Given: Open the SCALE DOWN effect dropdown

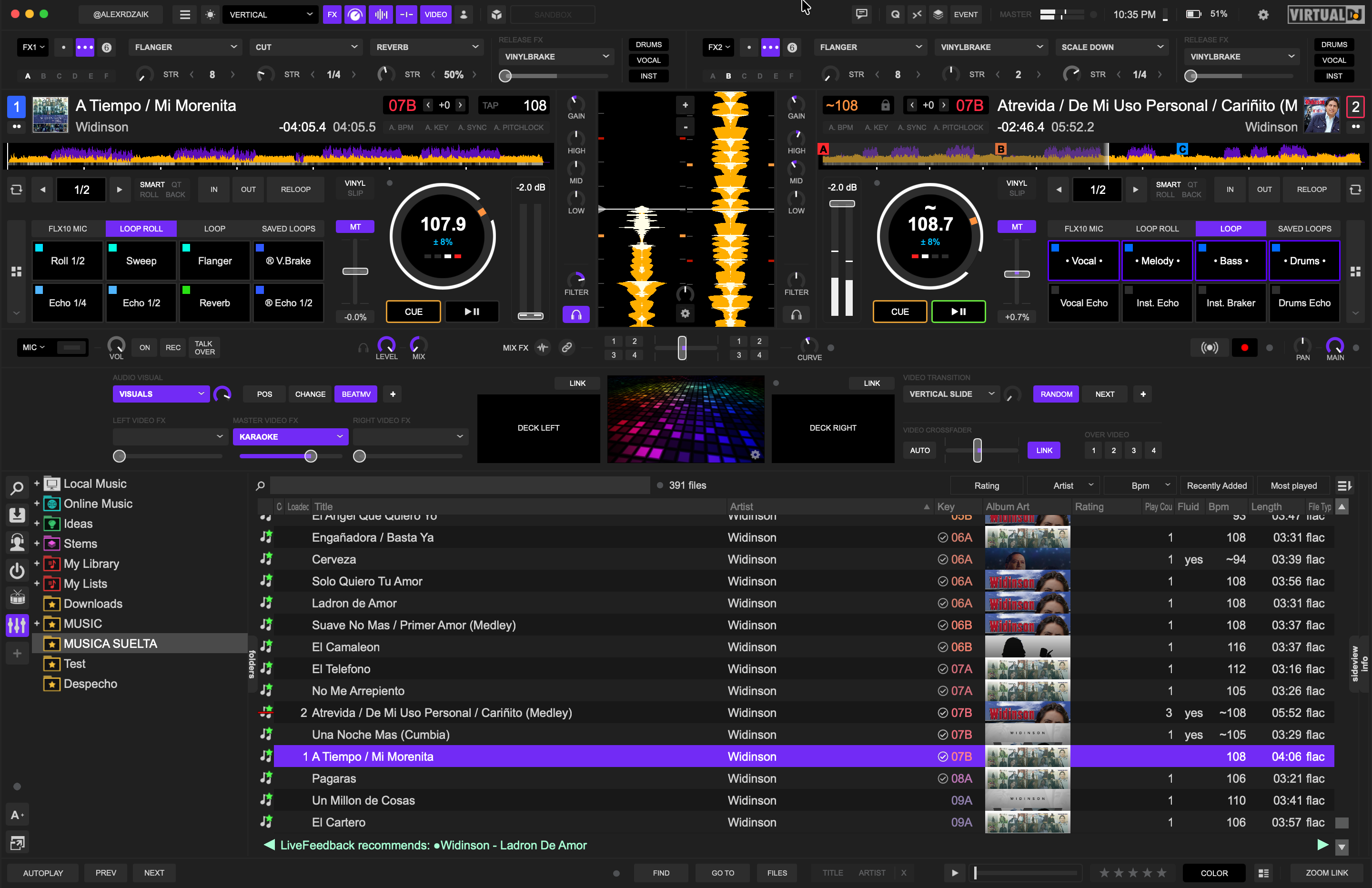Looking at the screenshot, I should pyautogui.click(x=1111, y=47).
